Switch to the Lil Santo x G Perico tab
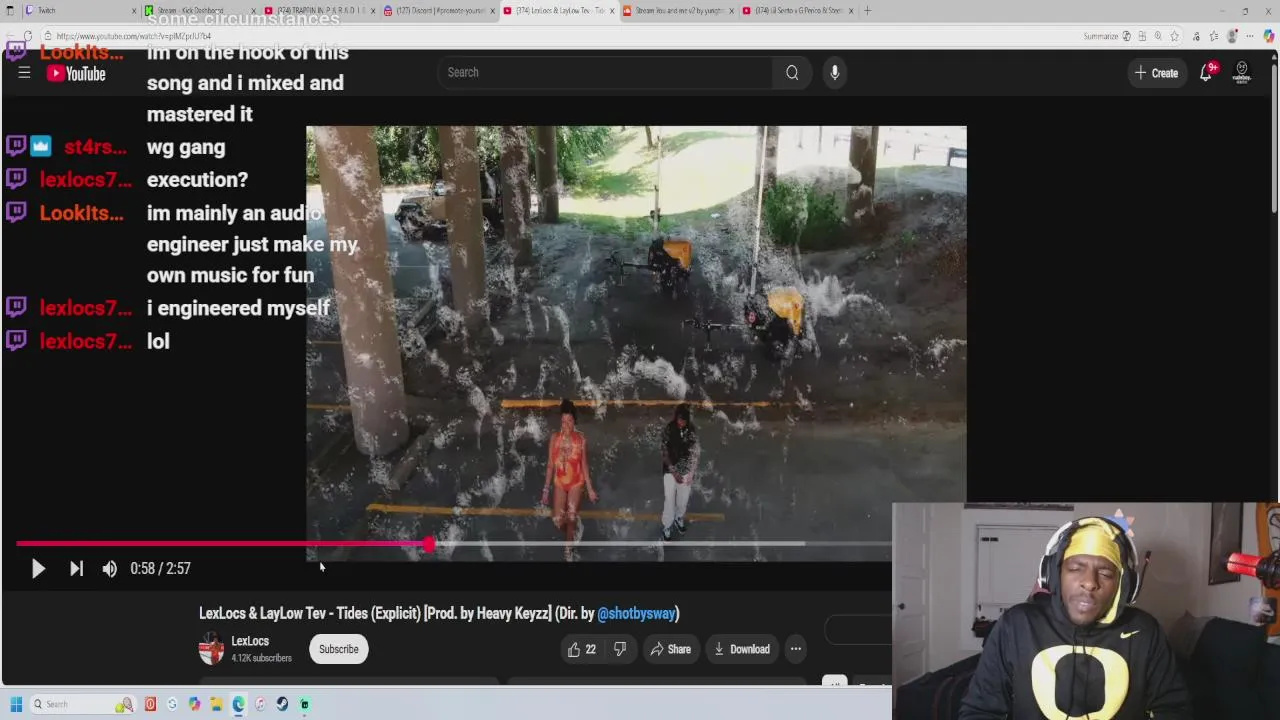Image resolution: width=1280 pixels, height=720 pixels. [x=798, y=10]
